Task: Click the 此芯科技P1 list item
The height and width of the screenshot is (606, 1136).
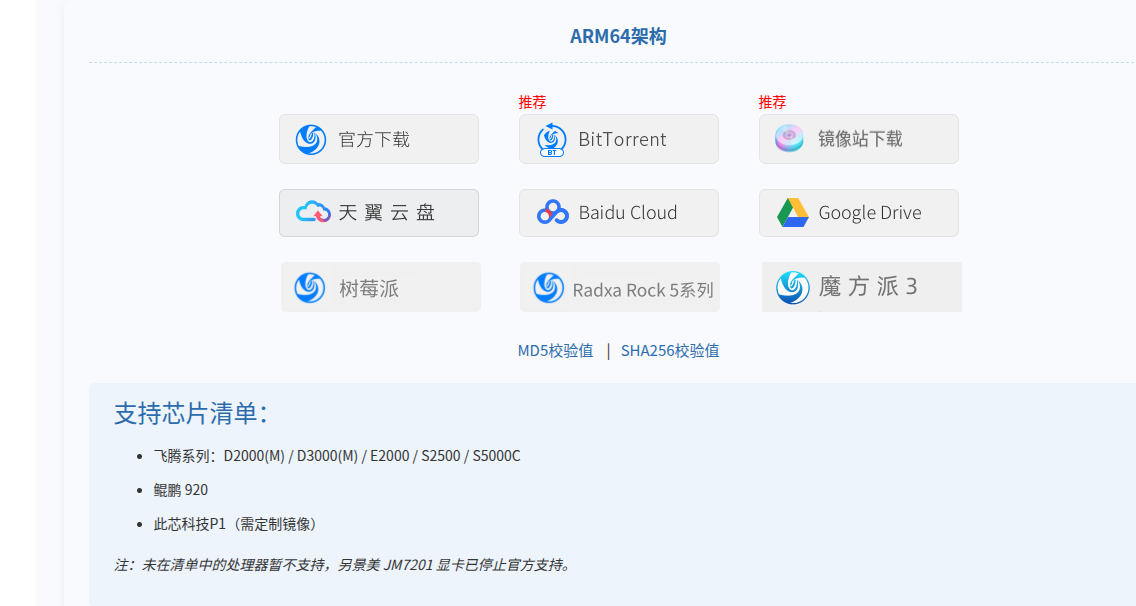Action: pos(237,524)
